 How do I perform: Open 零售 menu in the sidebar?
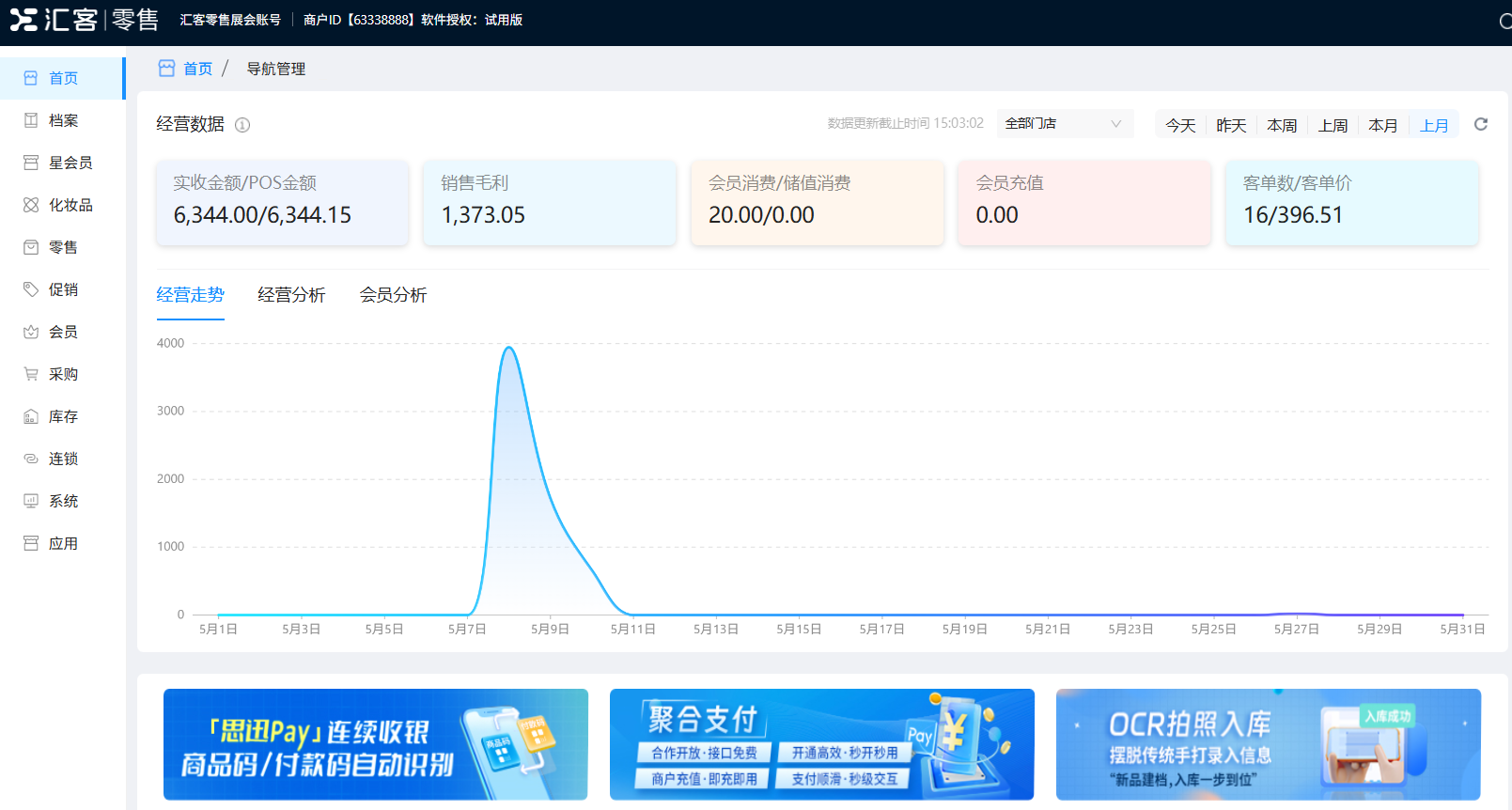[x=62, y=247]
